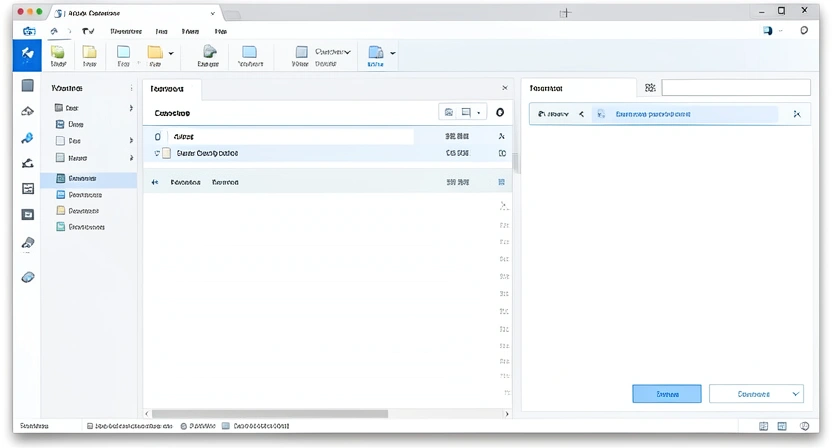Click the bold circle icon in center header

(500, 113)
